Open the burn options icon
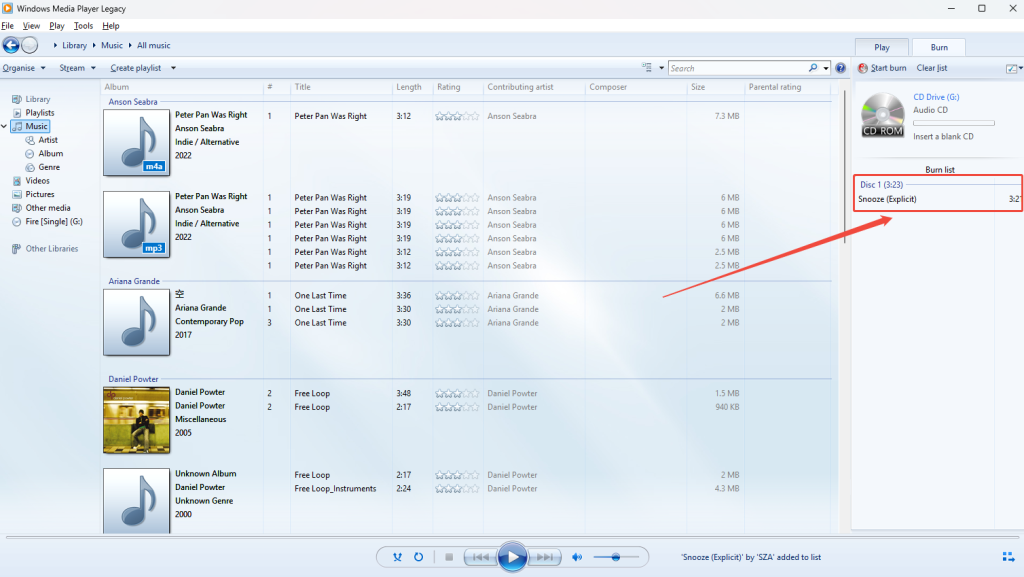1024x577 pixels. (1013, 68)
